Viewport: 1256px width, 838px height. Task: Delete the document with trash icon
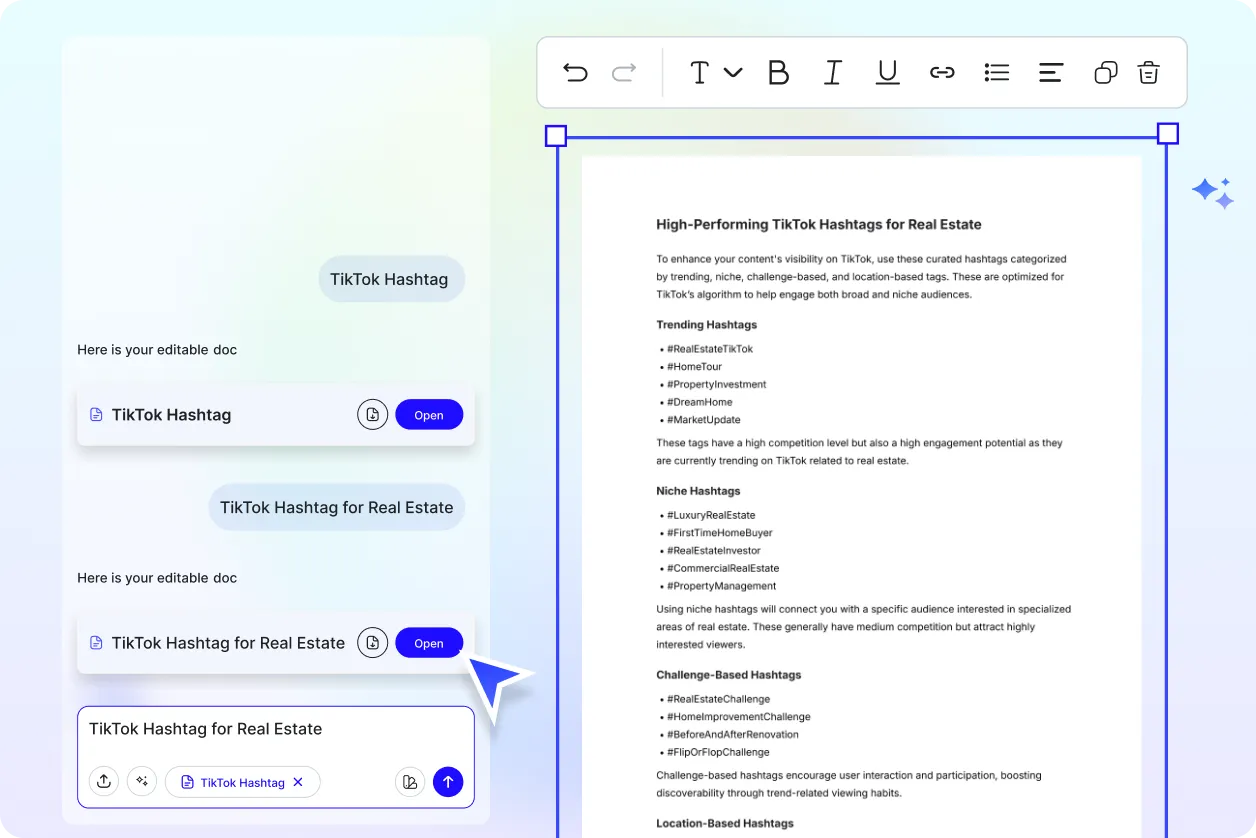click(1149, 73)
